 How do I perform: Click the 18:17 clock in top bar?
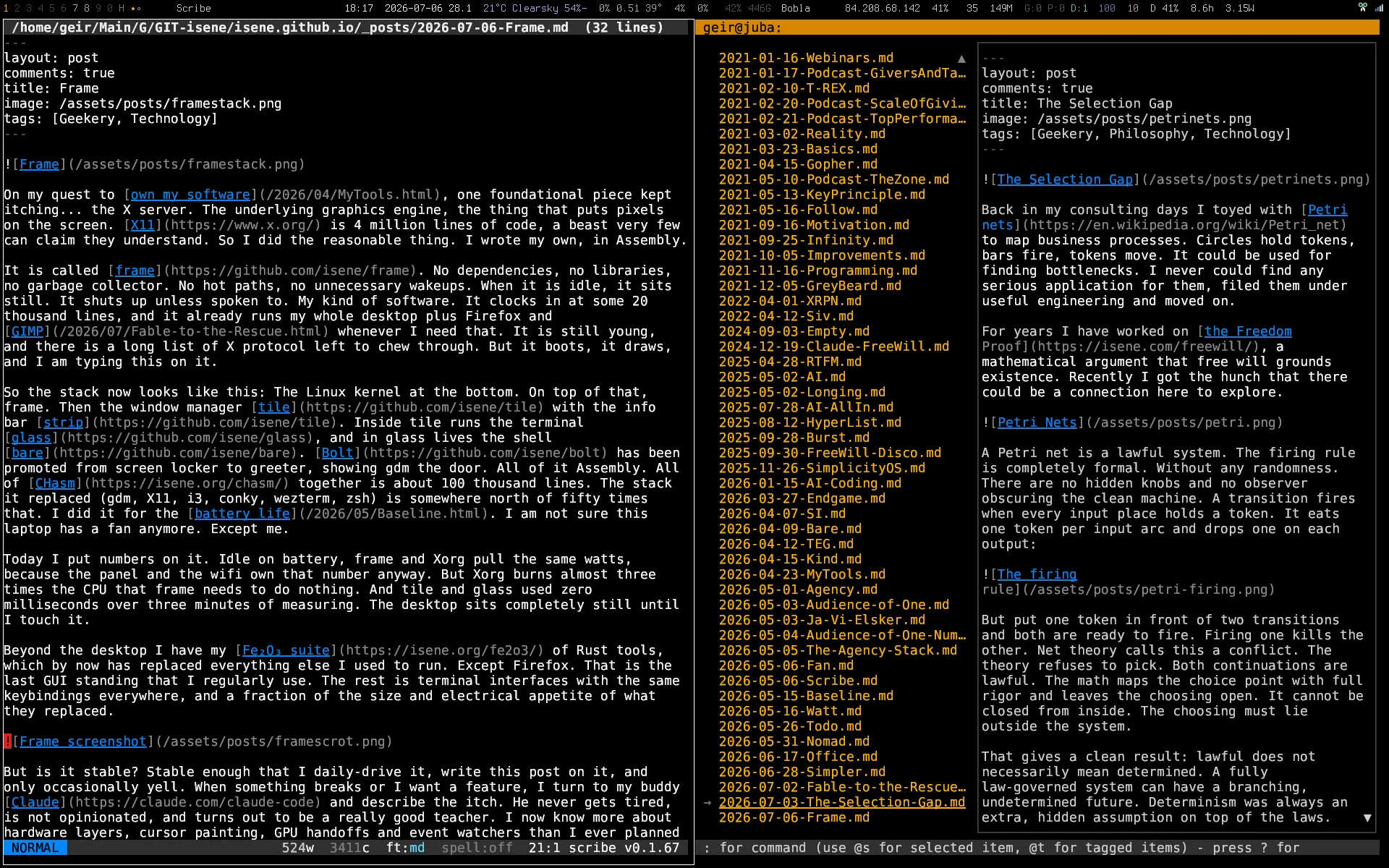click(x=359, y=8)
